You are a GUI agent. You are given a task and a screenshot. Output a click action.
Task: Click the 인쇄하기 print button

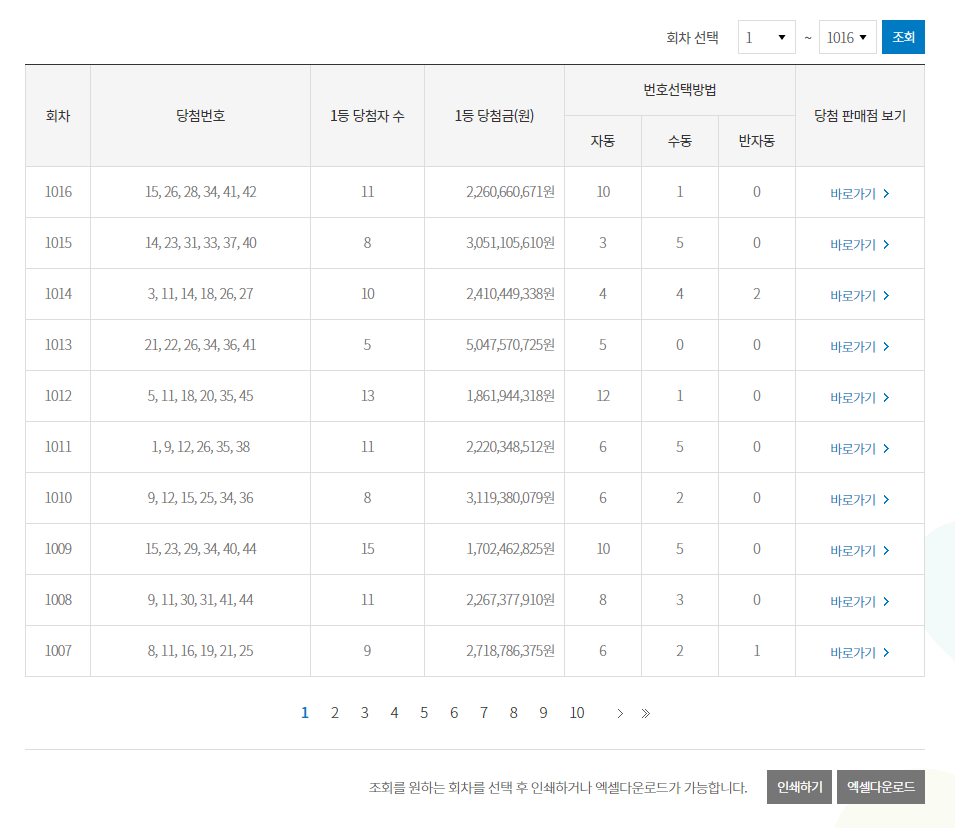click(x=799, y=787)
